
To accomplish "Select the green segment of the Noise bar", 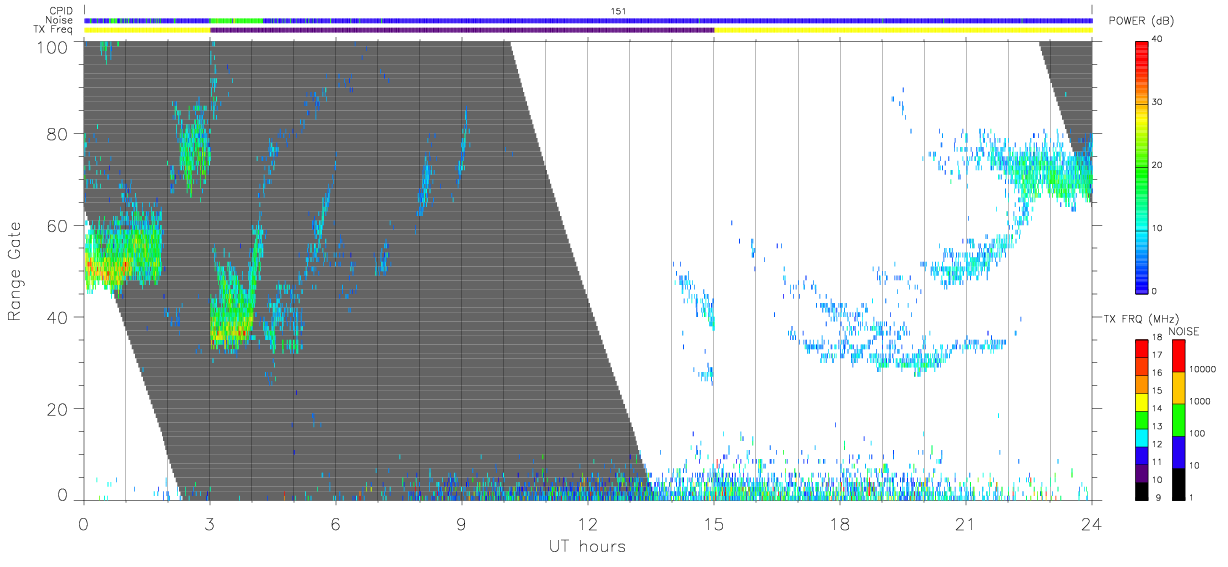I will pyautogui.click(x=237, y=20).
